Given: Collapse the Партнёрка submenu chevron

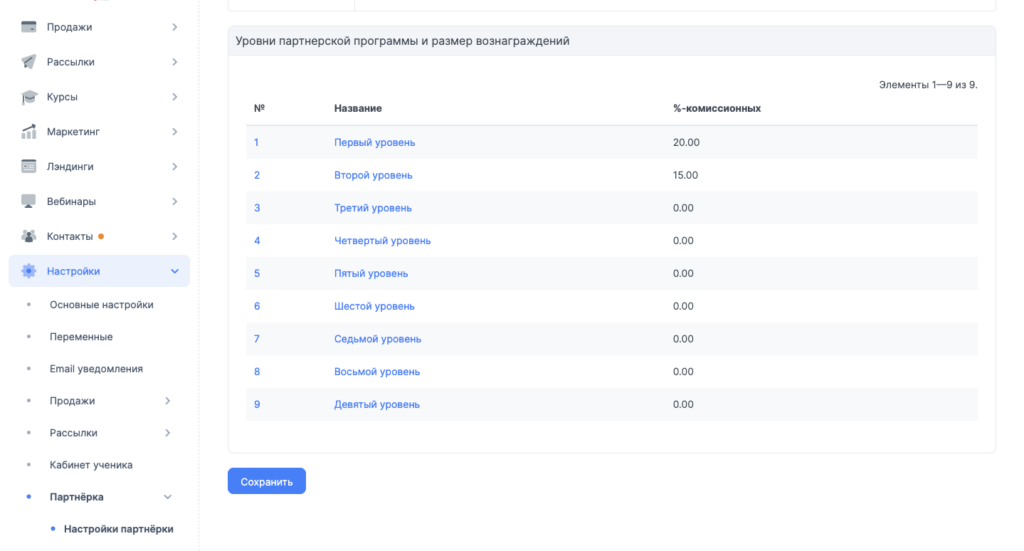Looking at the screenshot, I should pyautogui.click(x=167, y=497).
